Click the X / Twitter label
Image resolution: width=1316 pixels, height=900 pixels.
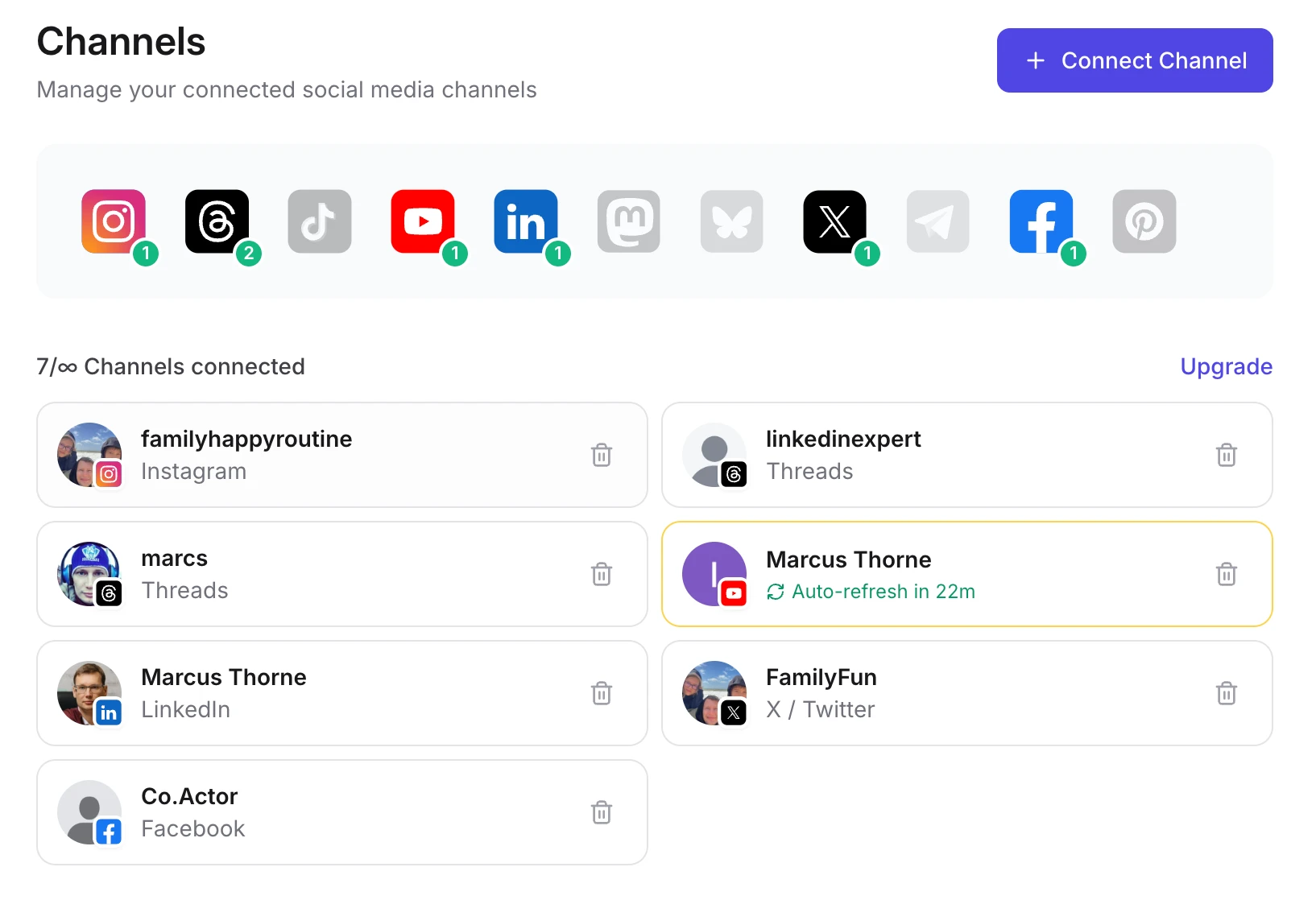(x=820, y=710)
